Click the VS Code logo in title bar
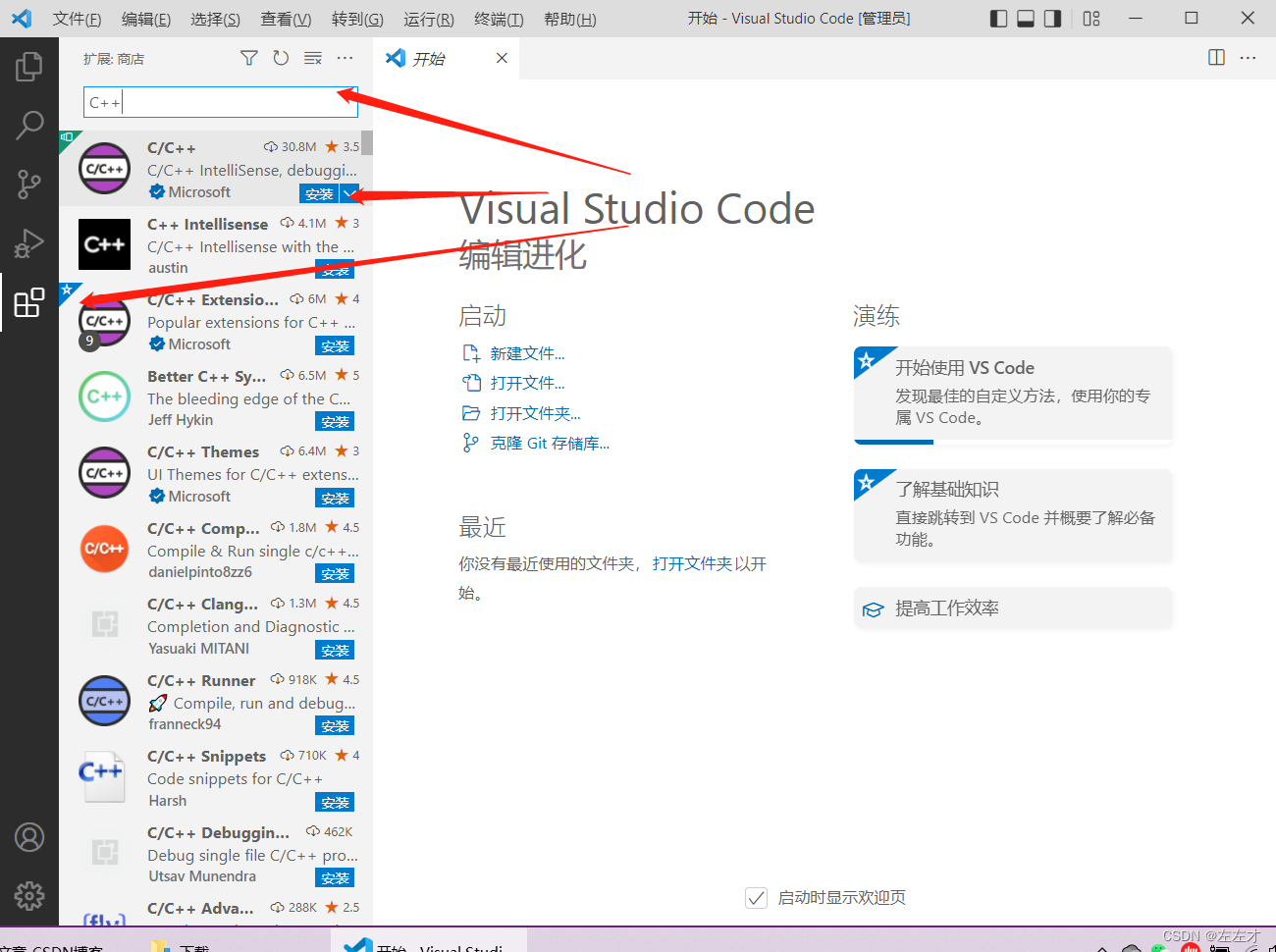 [22, 19]
